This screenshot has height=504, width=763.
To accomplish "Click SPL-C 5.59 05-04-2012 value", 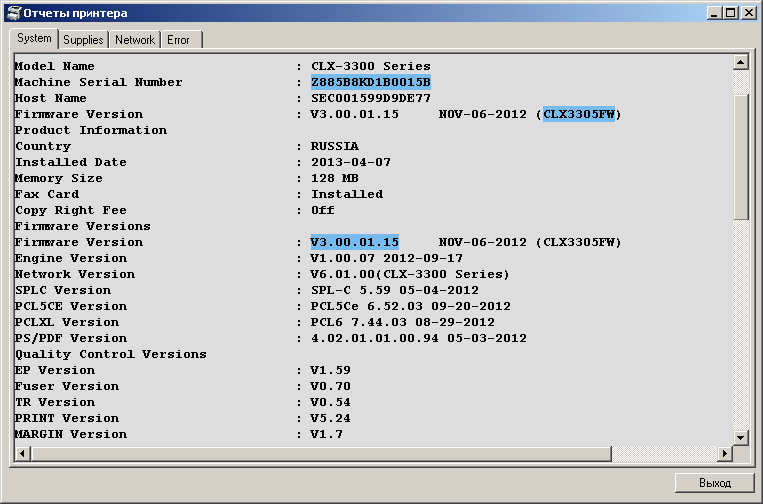I will (395, 290).
